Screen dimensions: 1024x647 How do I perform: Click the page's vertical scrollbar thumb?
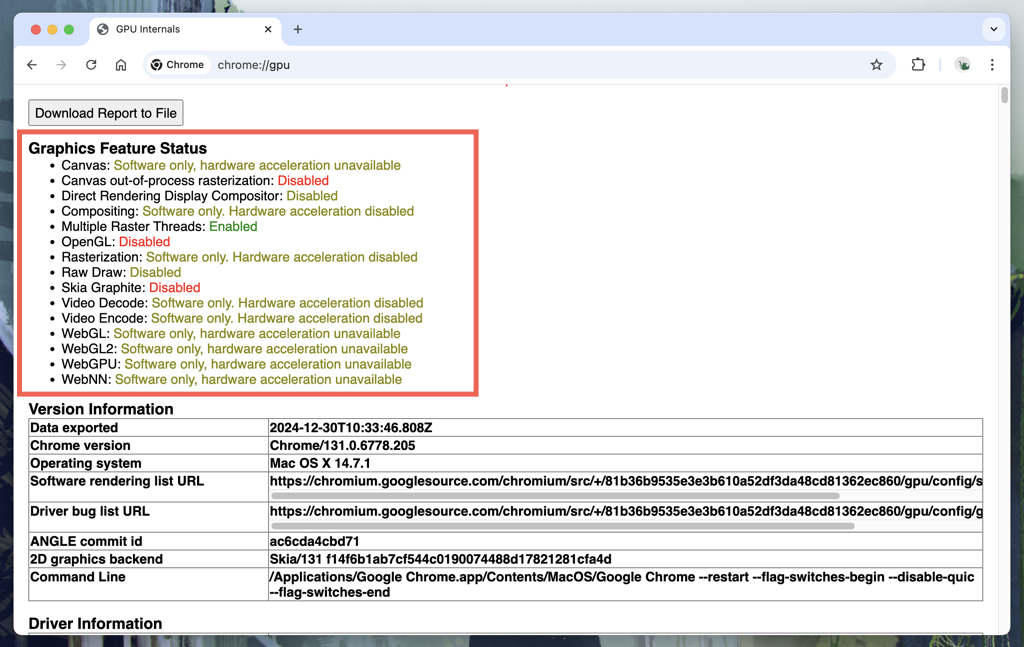click(1004, 96)
